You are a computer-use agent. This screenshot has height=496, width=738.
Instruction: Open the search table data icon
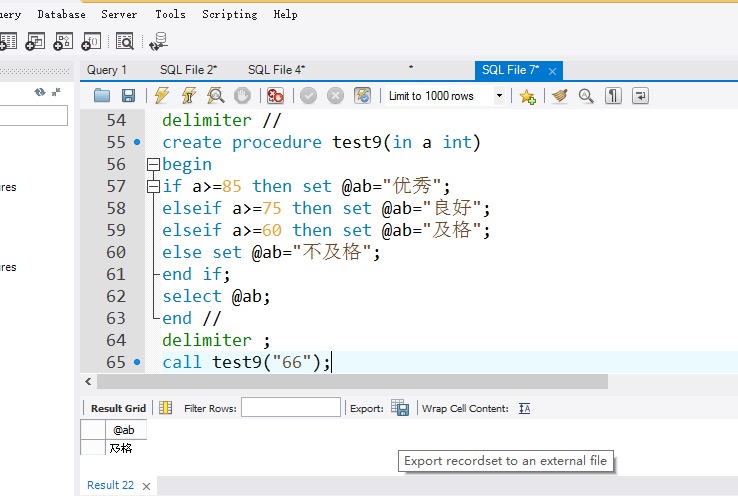tap(125, 41)
